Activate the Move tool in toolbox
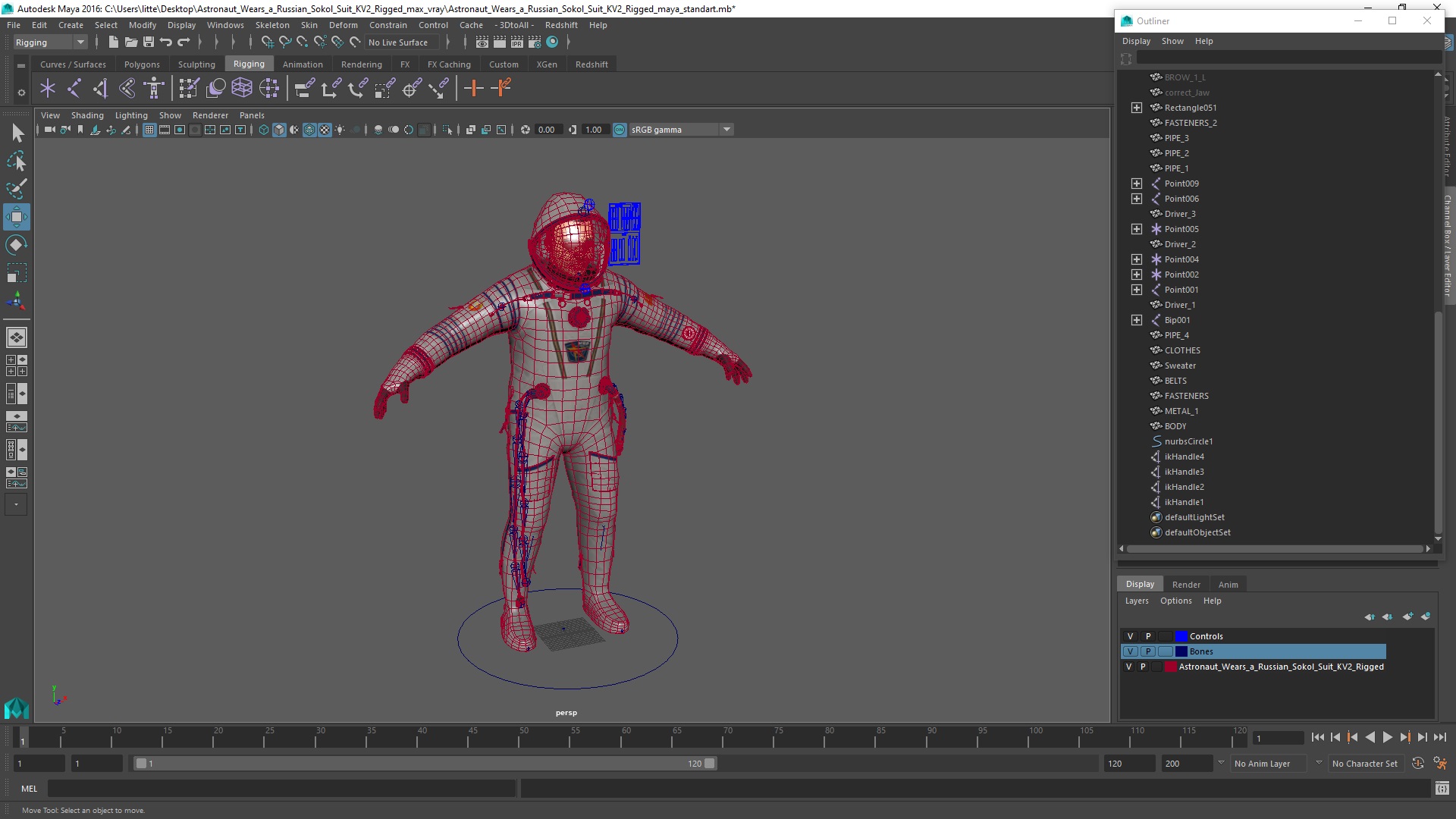This screenshot has height=819, width=1456. pyautogui.click(x=17, y=217)
